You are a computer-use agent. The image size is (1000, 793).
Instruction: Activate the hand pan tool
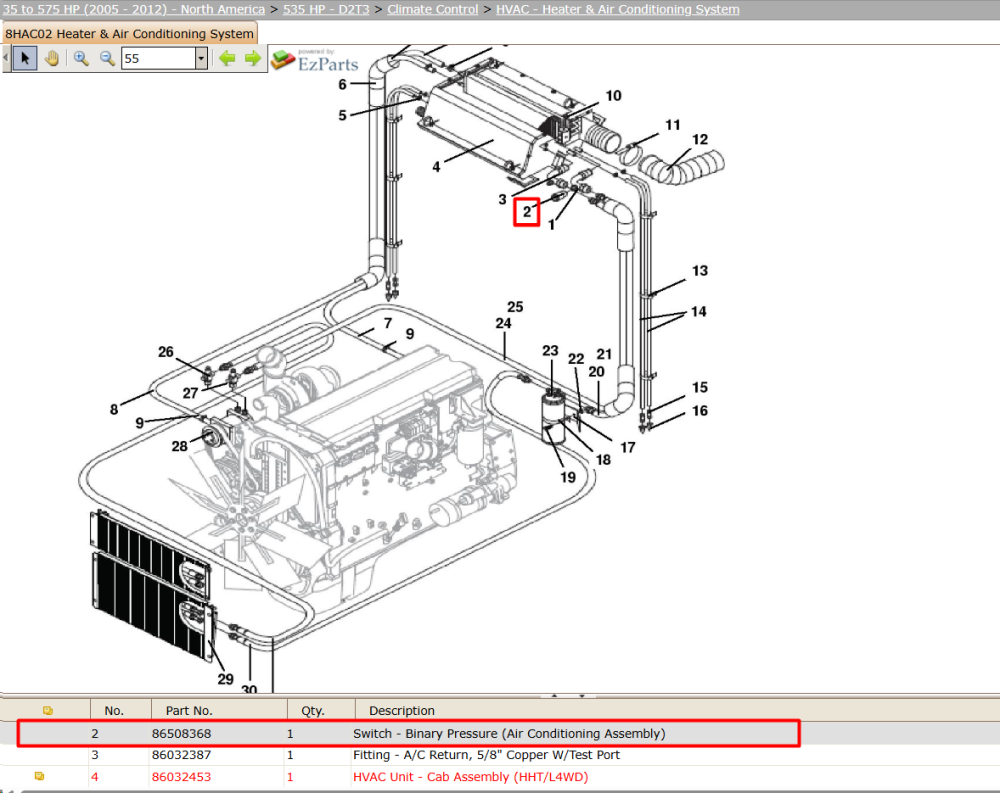(52, 59)
